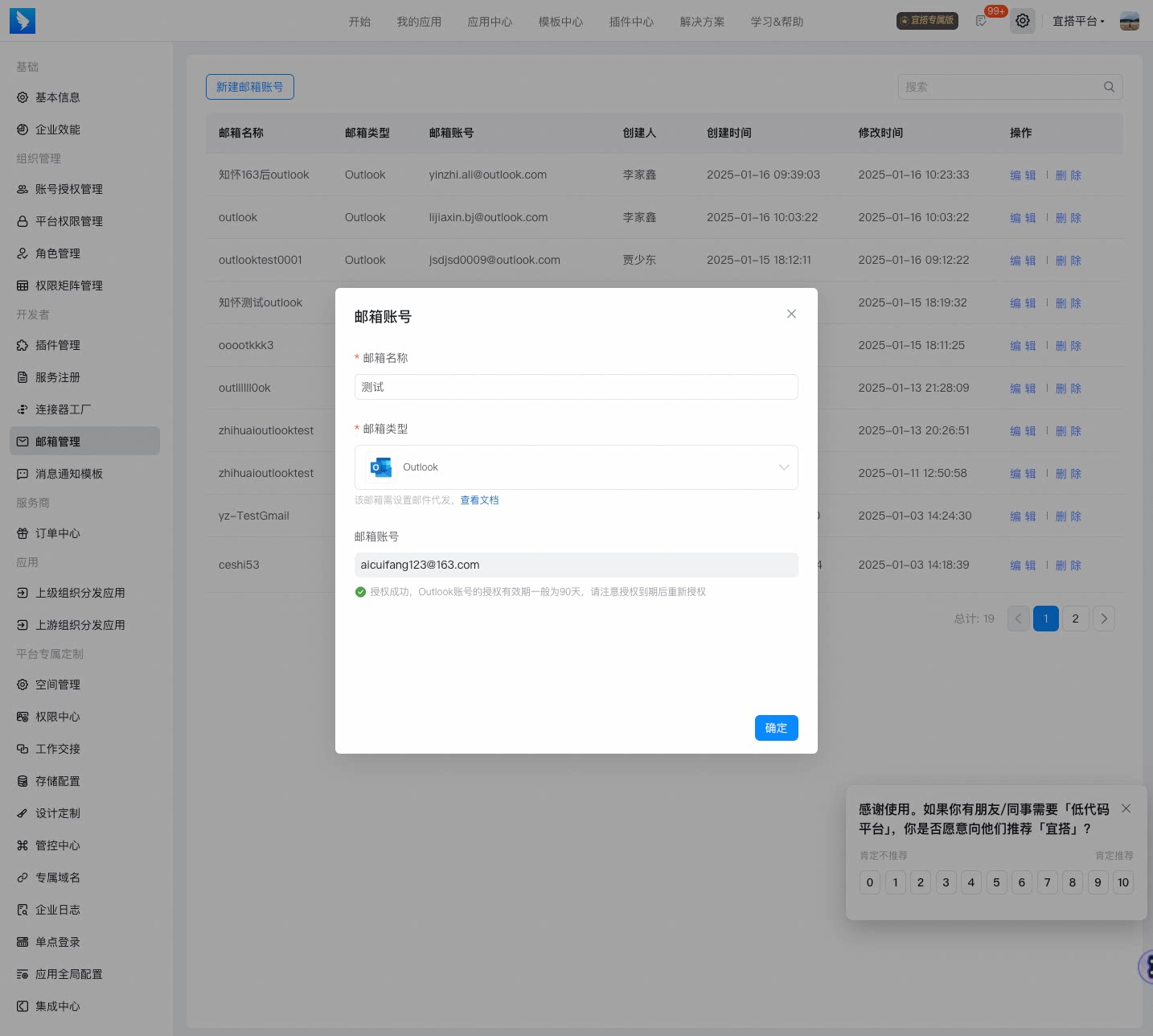The width and height of the screenshot is (1153, 1036).
Task: Close the 邮箱账号 dialog
Action: point(791,314)
